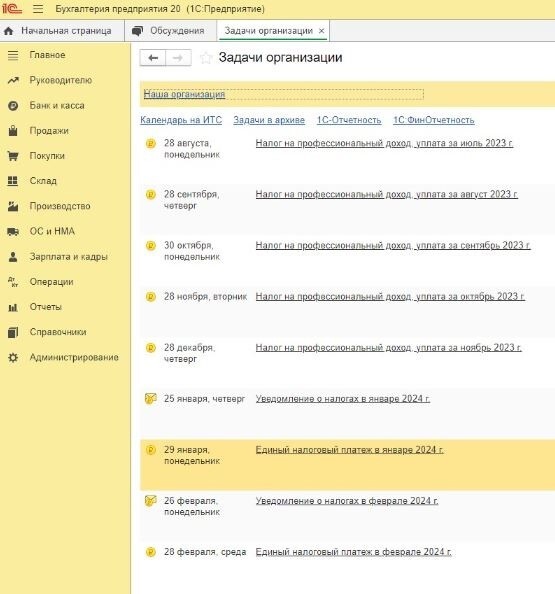Open the Руководителю section

coord(61,80)
